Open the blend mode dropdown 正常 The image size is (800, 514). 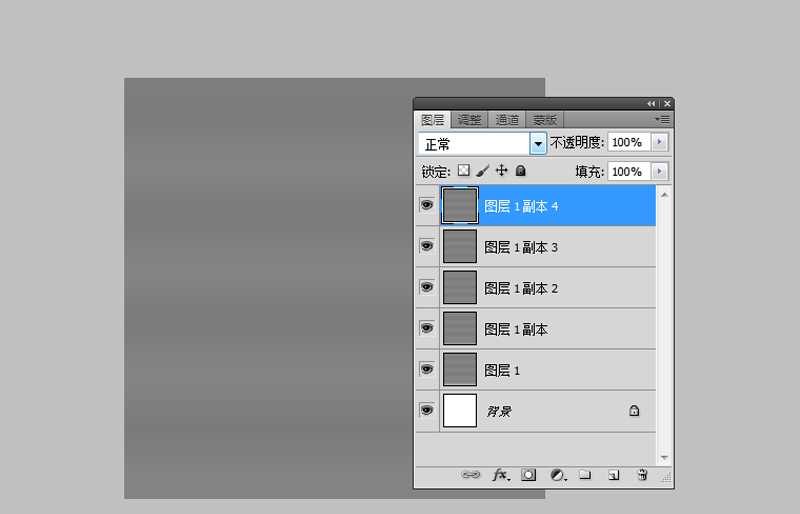(538, 144)
